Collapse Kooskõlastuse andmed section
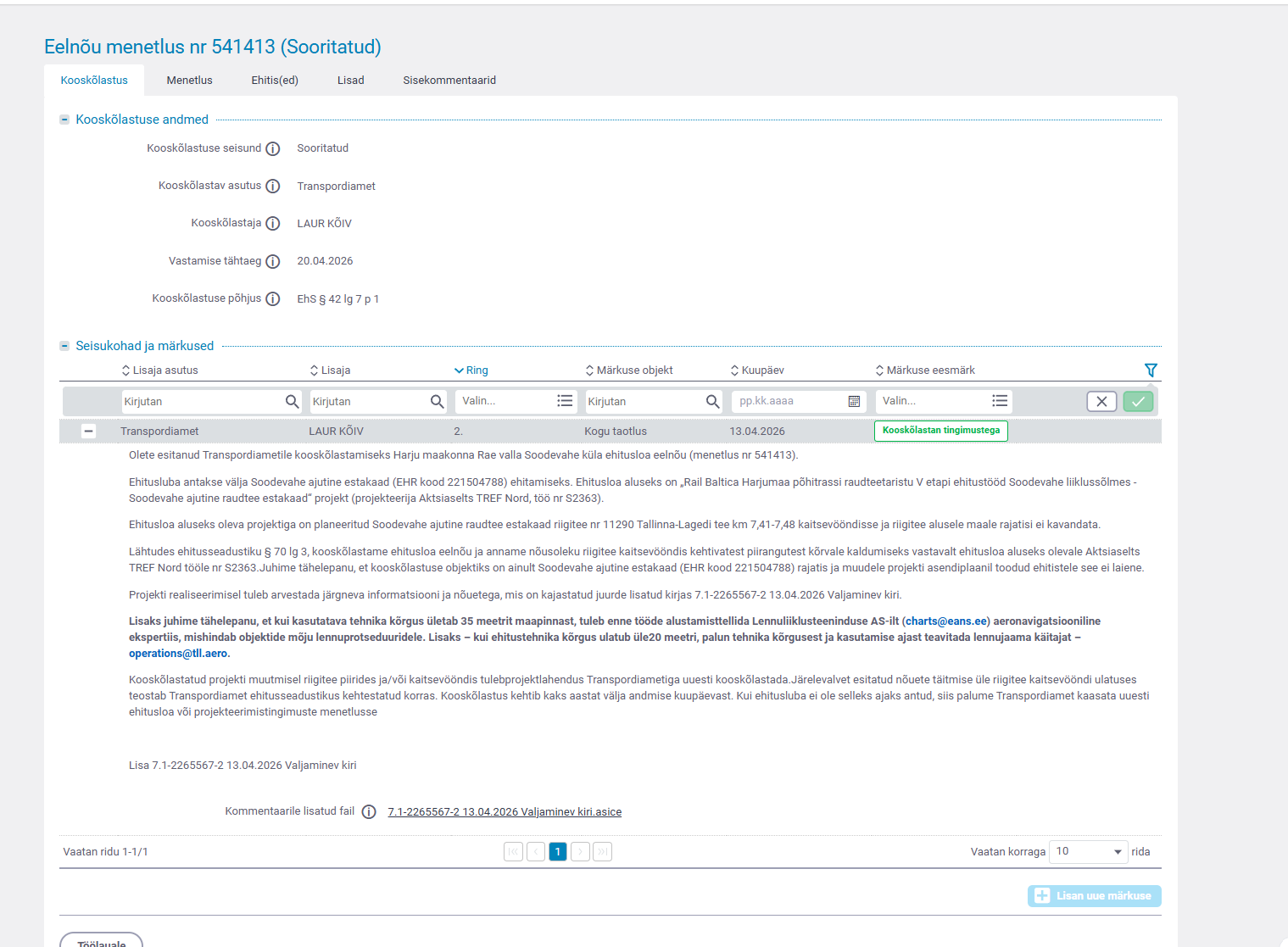The width and height of the screenshot is (1288, 947). [x=64, y=120]
